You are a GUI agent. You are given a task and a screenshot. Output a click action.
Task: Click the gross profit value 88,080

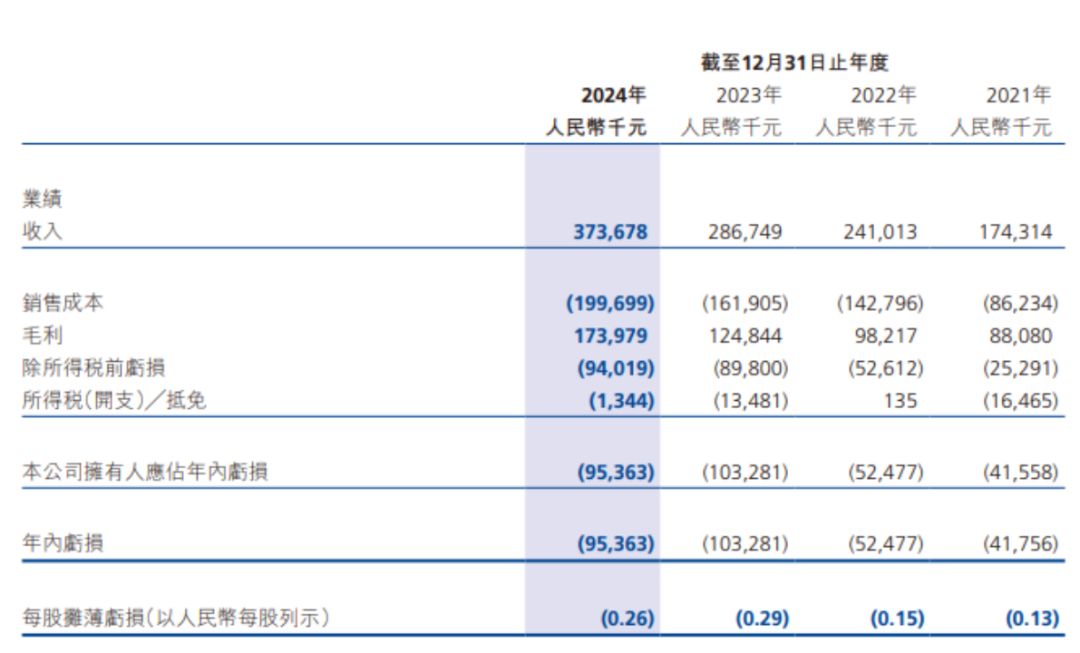1021,336
